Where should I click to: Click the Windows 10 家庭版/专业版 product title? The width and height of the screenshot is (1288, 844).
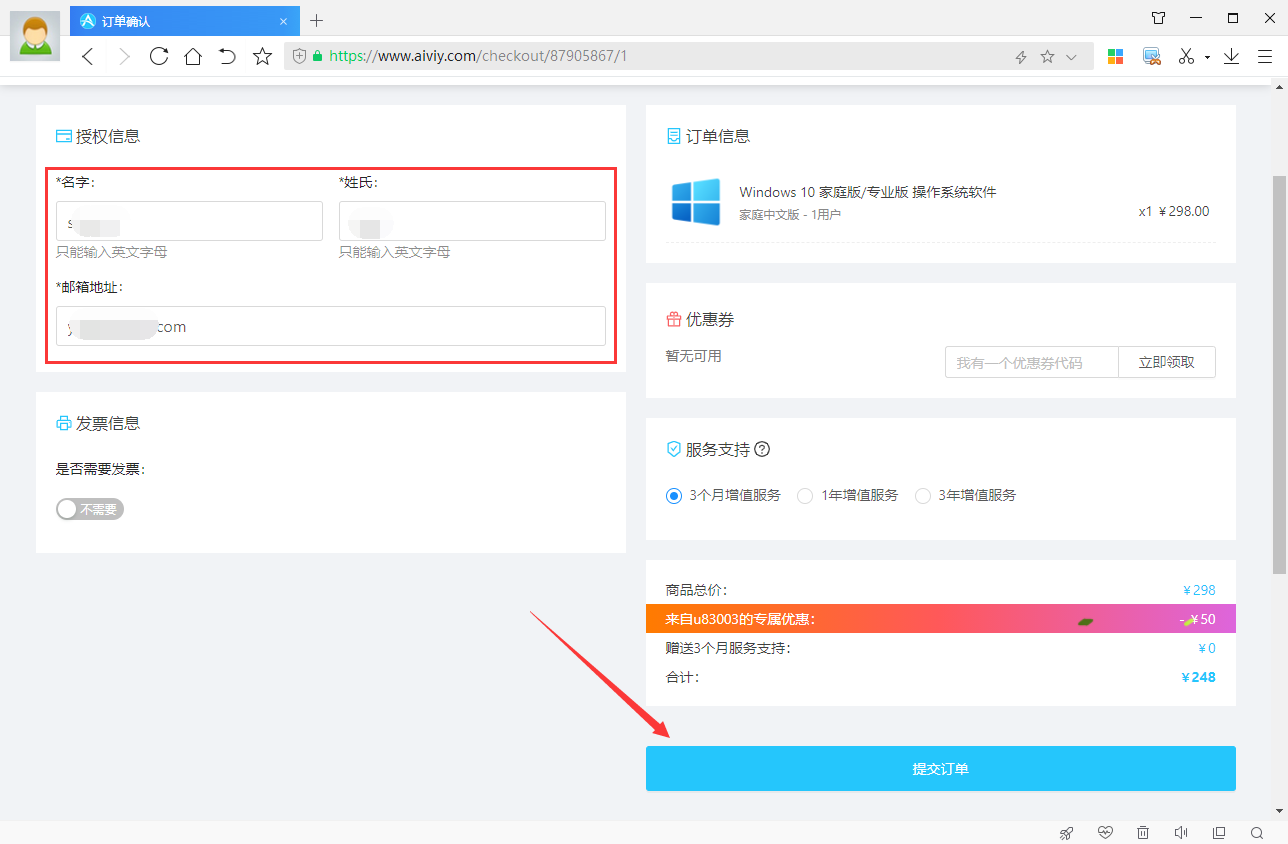tap(868, 192)
